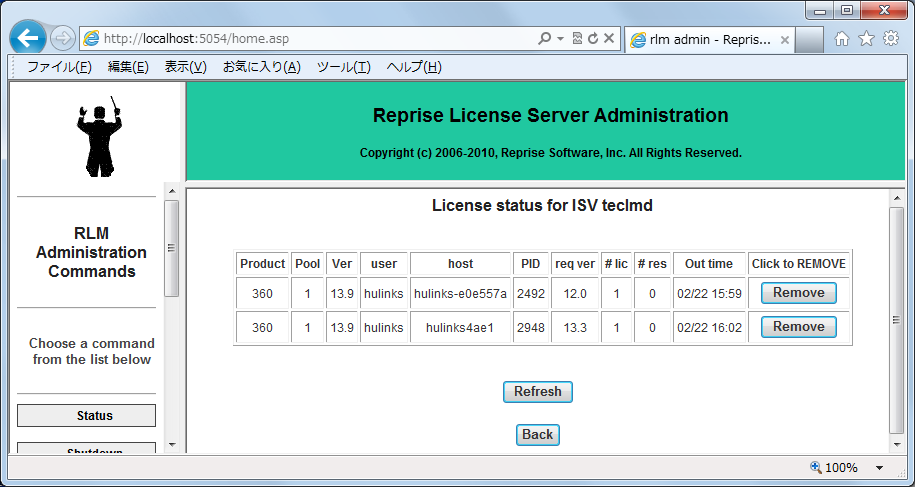Click the search magnifier in address bar
The height and width of the screenshot is (487, 915).
[544, 39]
